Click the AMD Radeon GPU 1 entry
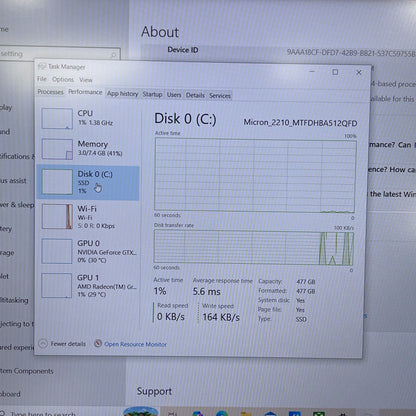 [x=107, y=286]
